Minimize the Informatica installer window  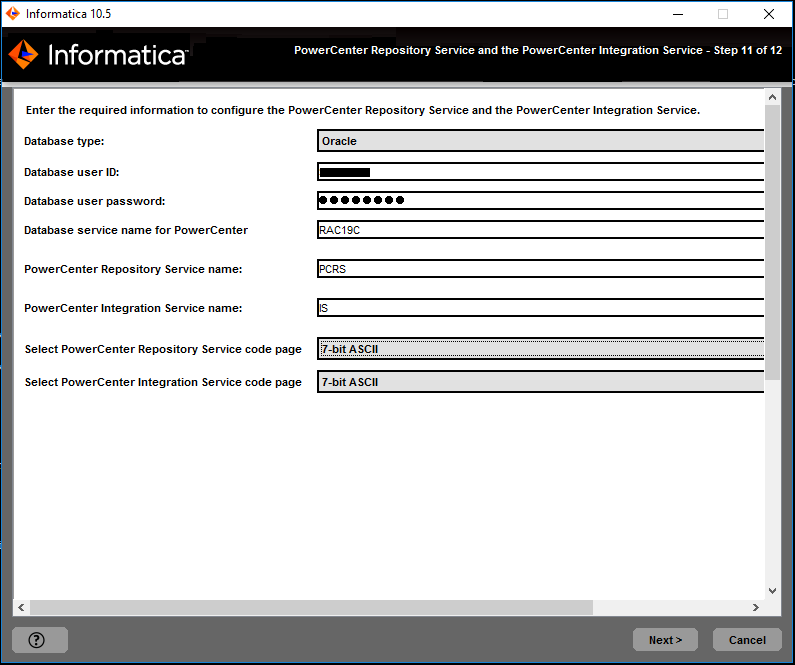coord(678,14)
